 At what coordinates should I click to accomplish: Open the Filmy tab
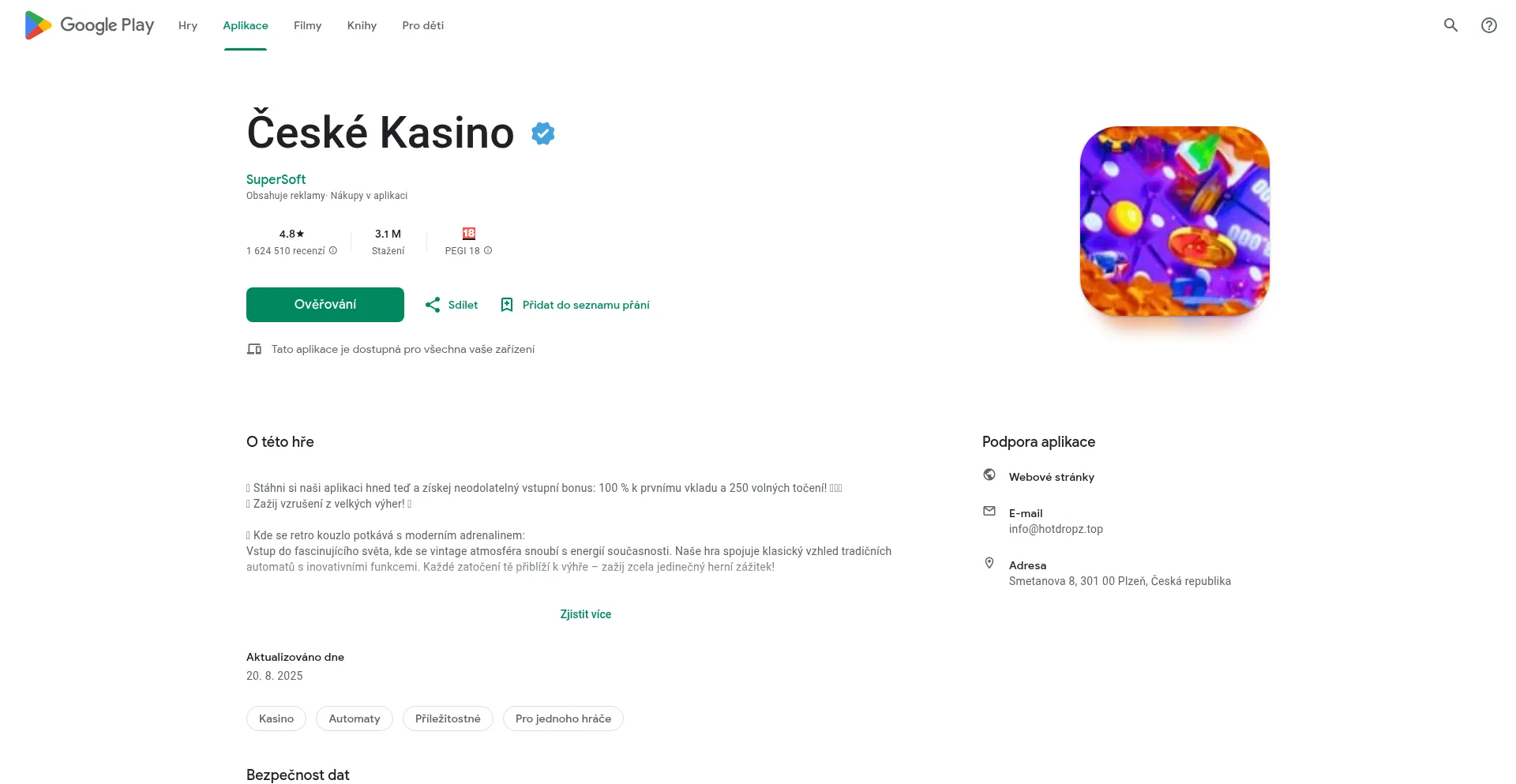(x=307, y=25)
